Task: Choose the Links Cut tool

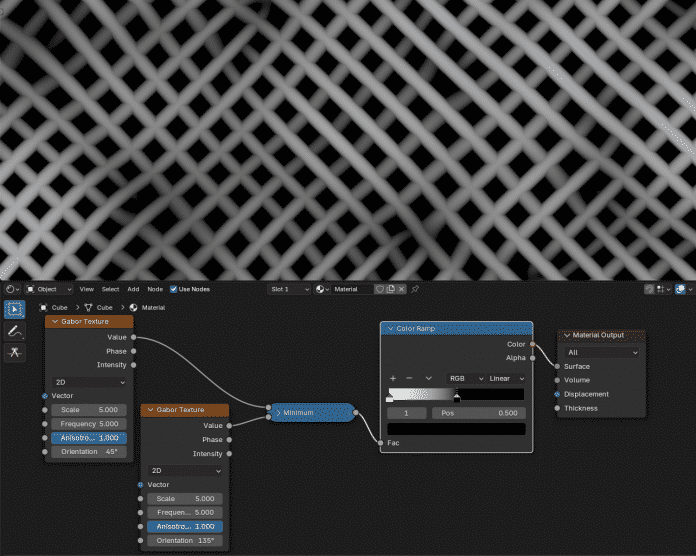Action: pyautogui.click(x=15, y=353)
